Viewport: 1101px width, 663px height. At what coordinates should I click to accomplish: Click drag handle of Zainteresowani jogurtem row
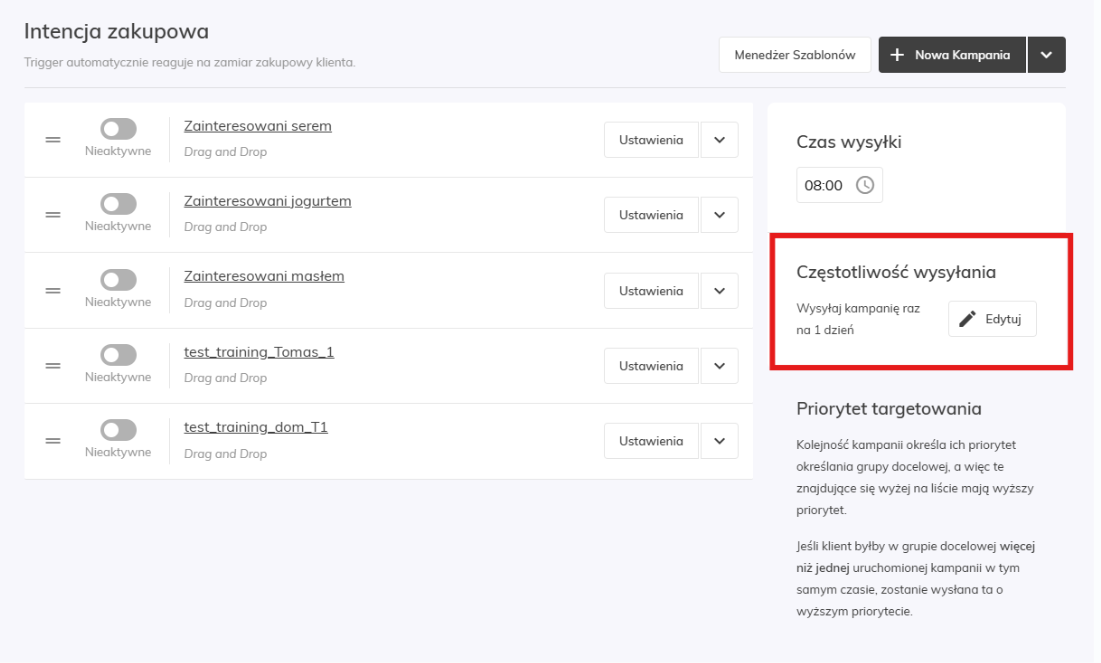(53, 215)
